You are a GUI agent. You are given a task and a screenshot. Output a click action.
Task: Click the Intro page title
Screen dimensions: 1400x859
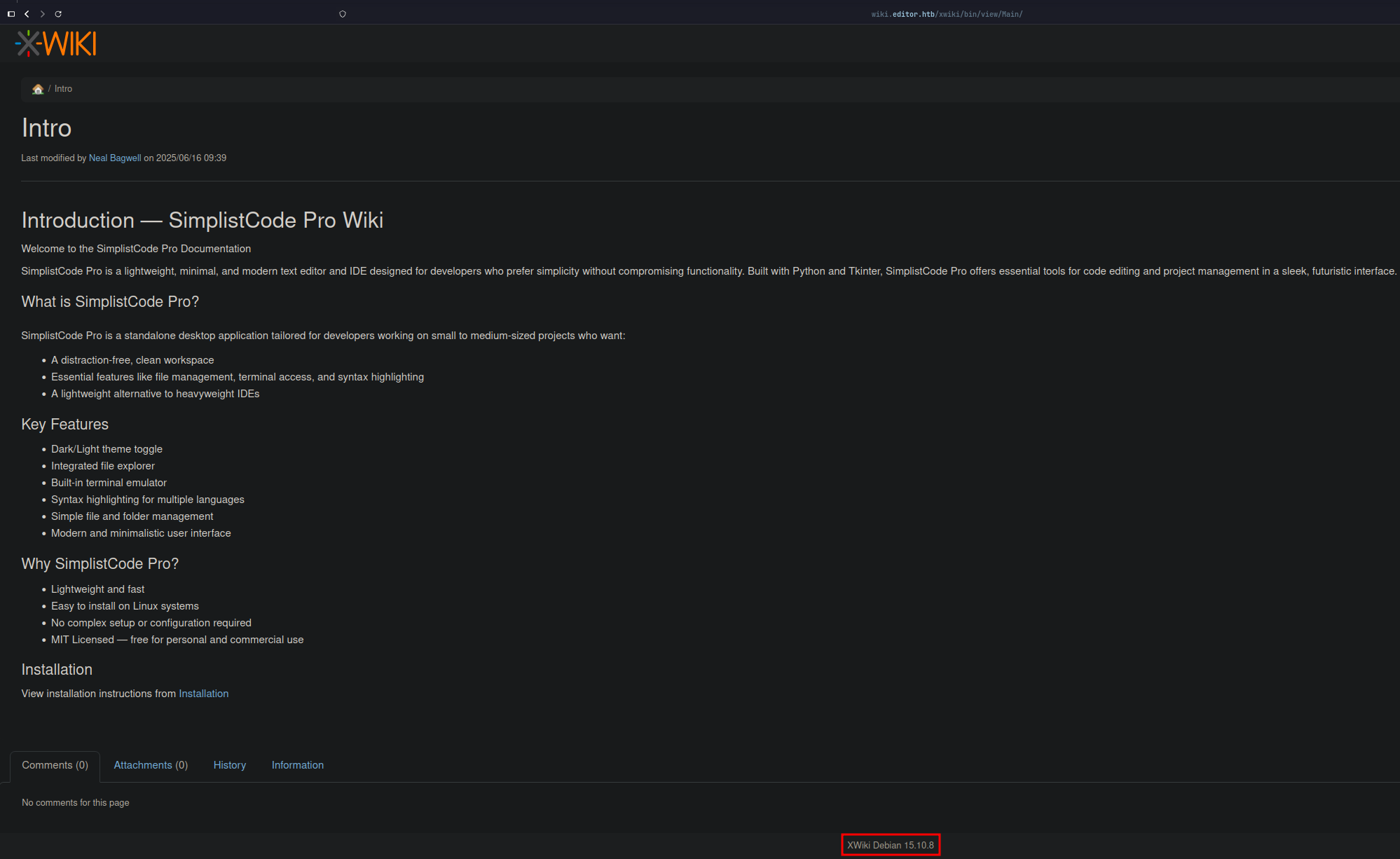[x=46, y=128]
